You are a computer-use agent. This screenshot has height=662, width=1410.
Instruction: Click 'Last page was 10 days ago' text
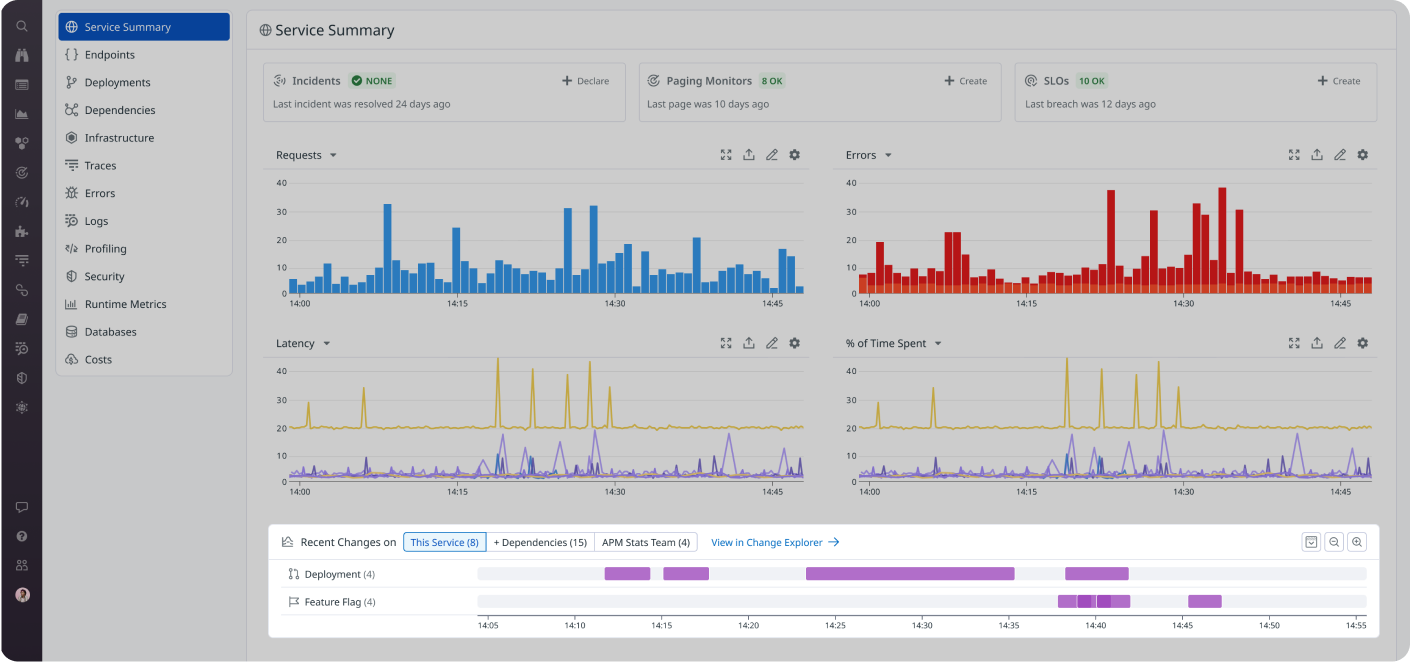(x=708, y=104)
